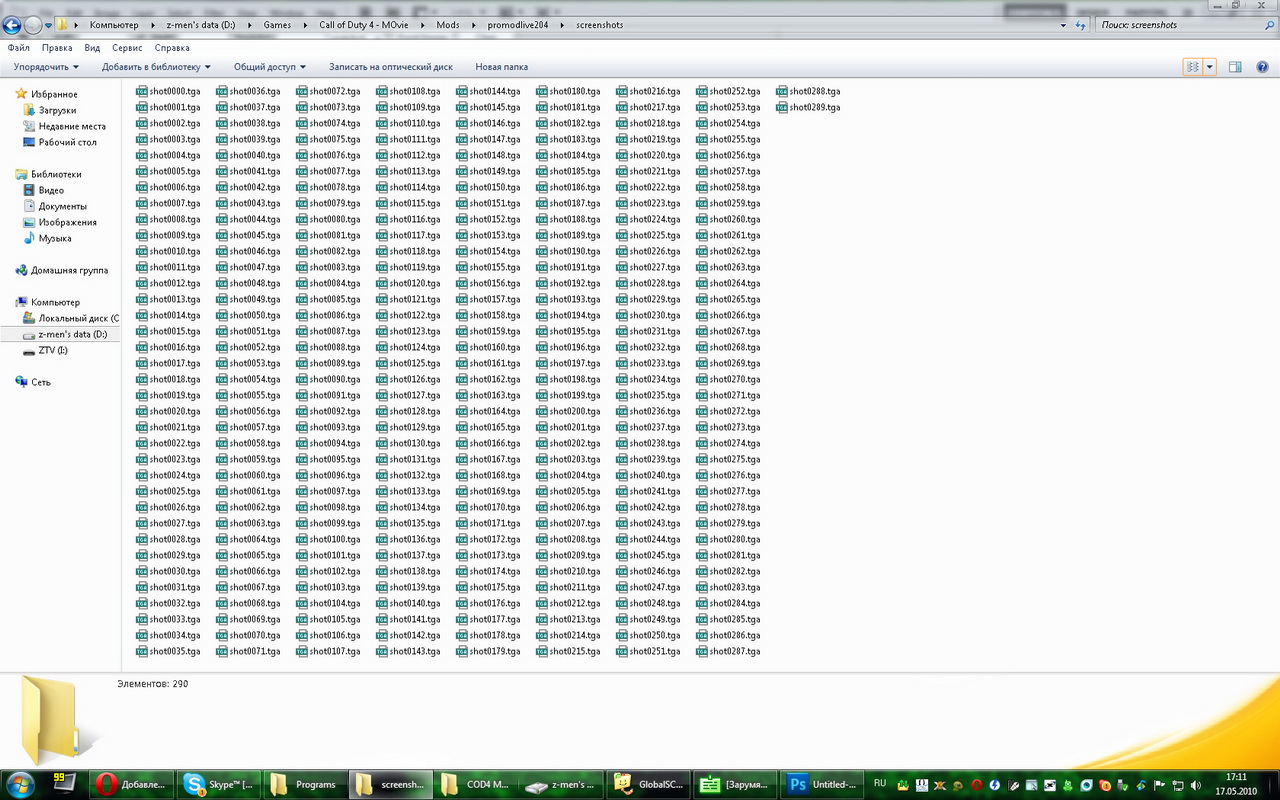Click the change view icon
The height and width of the screenshot is (800, 1280).
coord(1192,67)
